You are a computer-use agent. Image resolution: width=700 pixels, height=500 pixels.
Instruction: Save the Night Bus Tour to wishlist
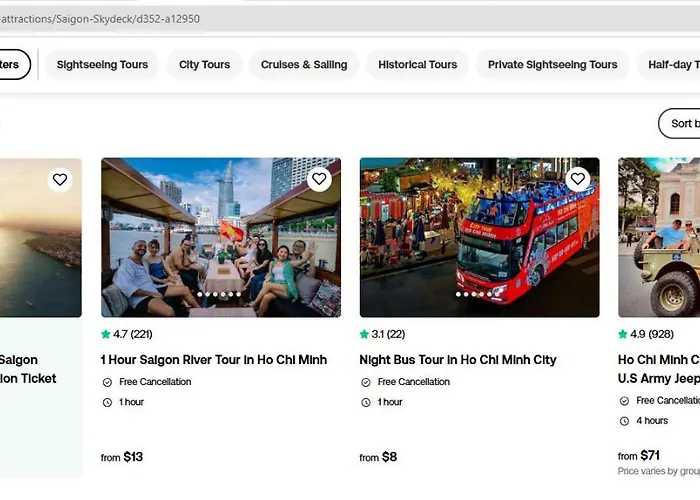tap(578, 179)
